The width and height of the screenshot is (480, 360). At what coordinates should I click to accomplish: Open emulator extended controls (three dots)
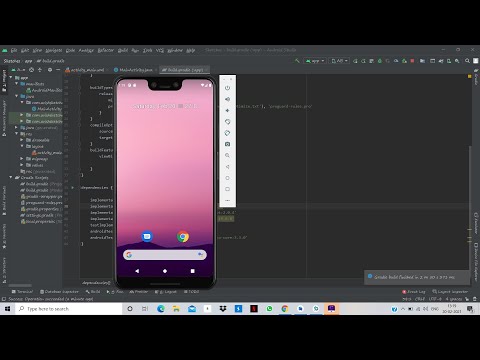pyautogui.click(x=227, y=200)
